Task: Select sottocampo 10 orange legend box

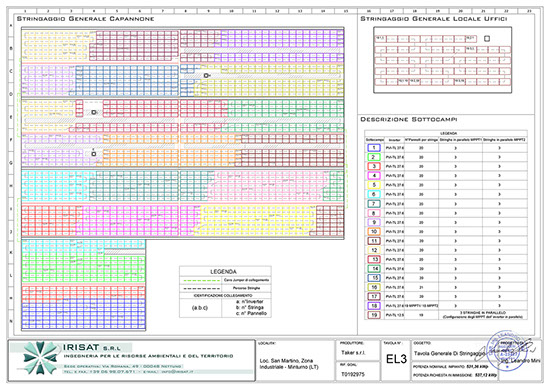Action: click(374, 232)
